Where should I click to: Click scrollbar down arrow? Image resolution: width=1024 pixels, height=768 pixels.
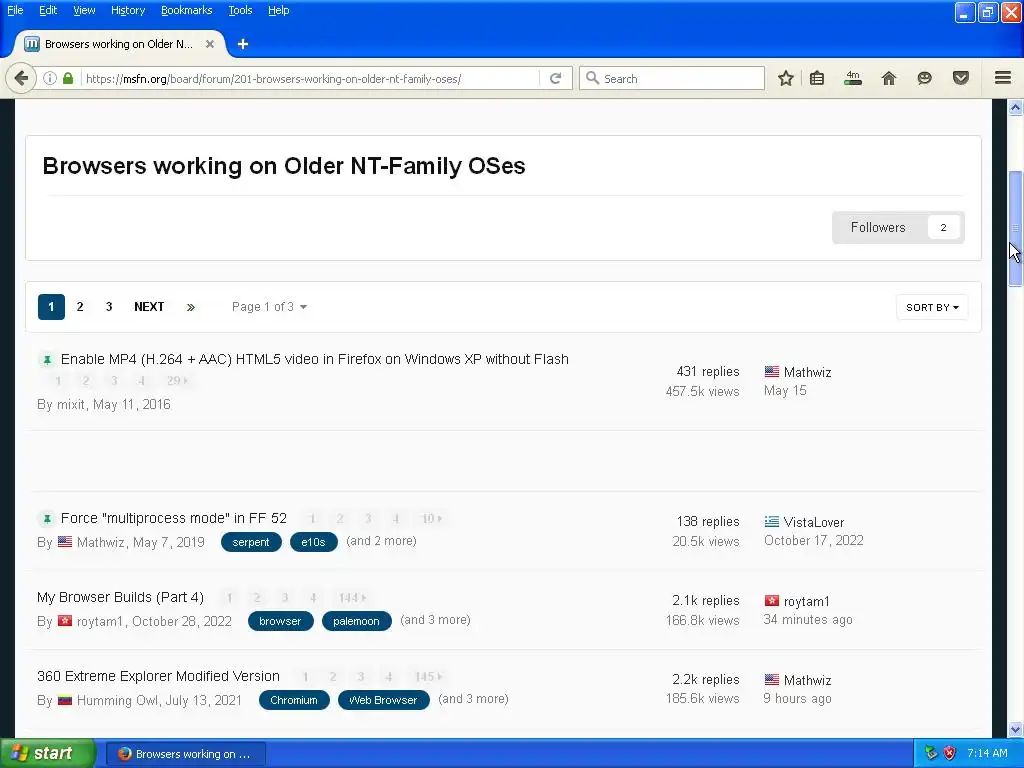coord(1015,729)
